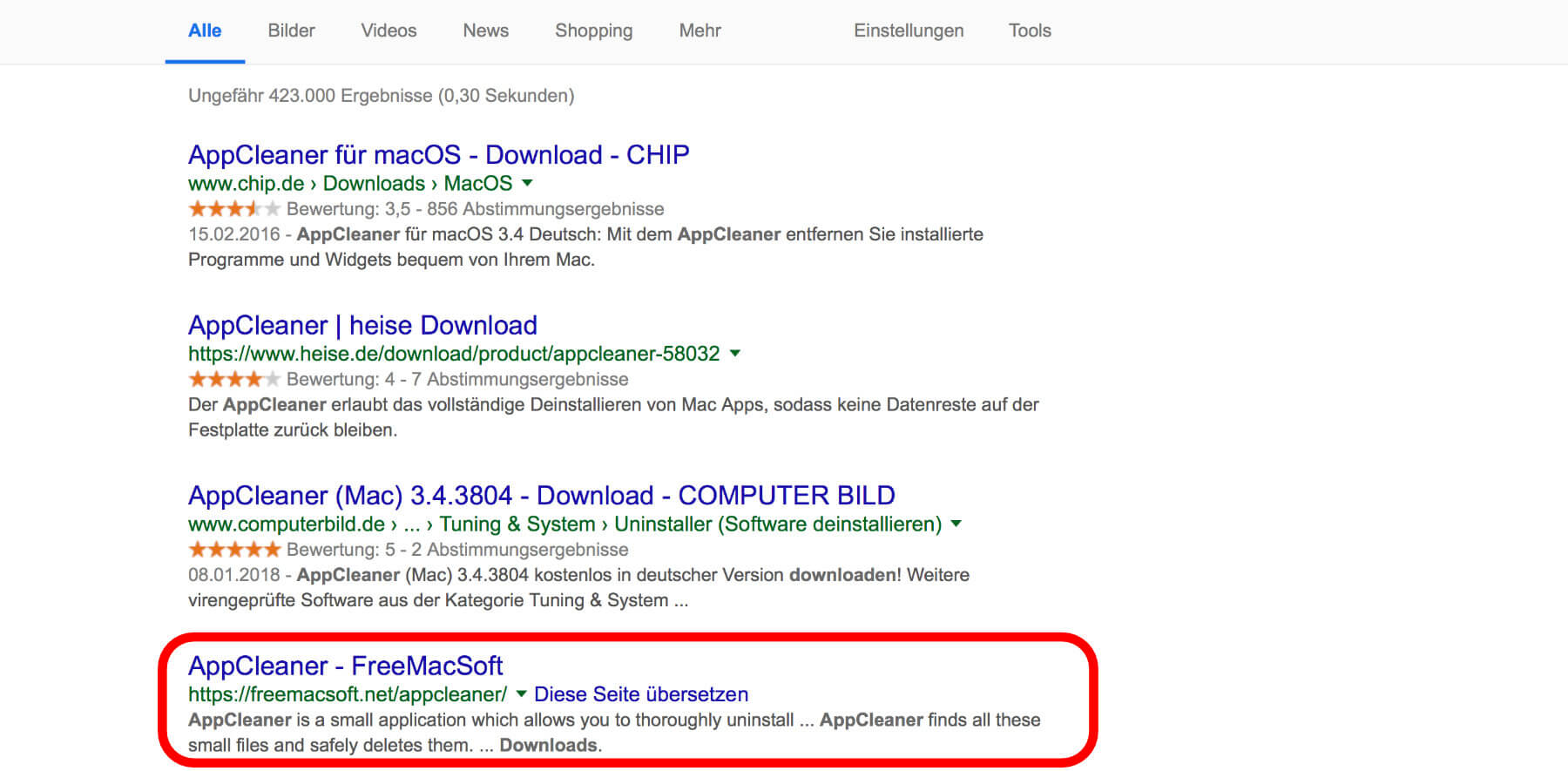The width and height of the screenshot is (1568, 771).
Task: Open the Bilder tab
Action: pos(291,30)
